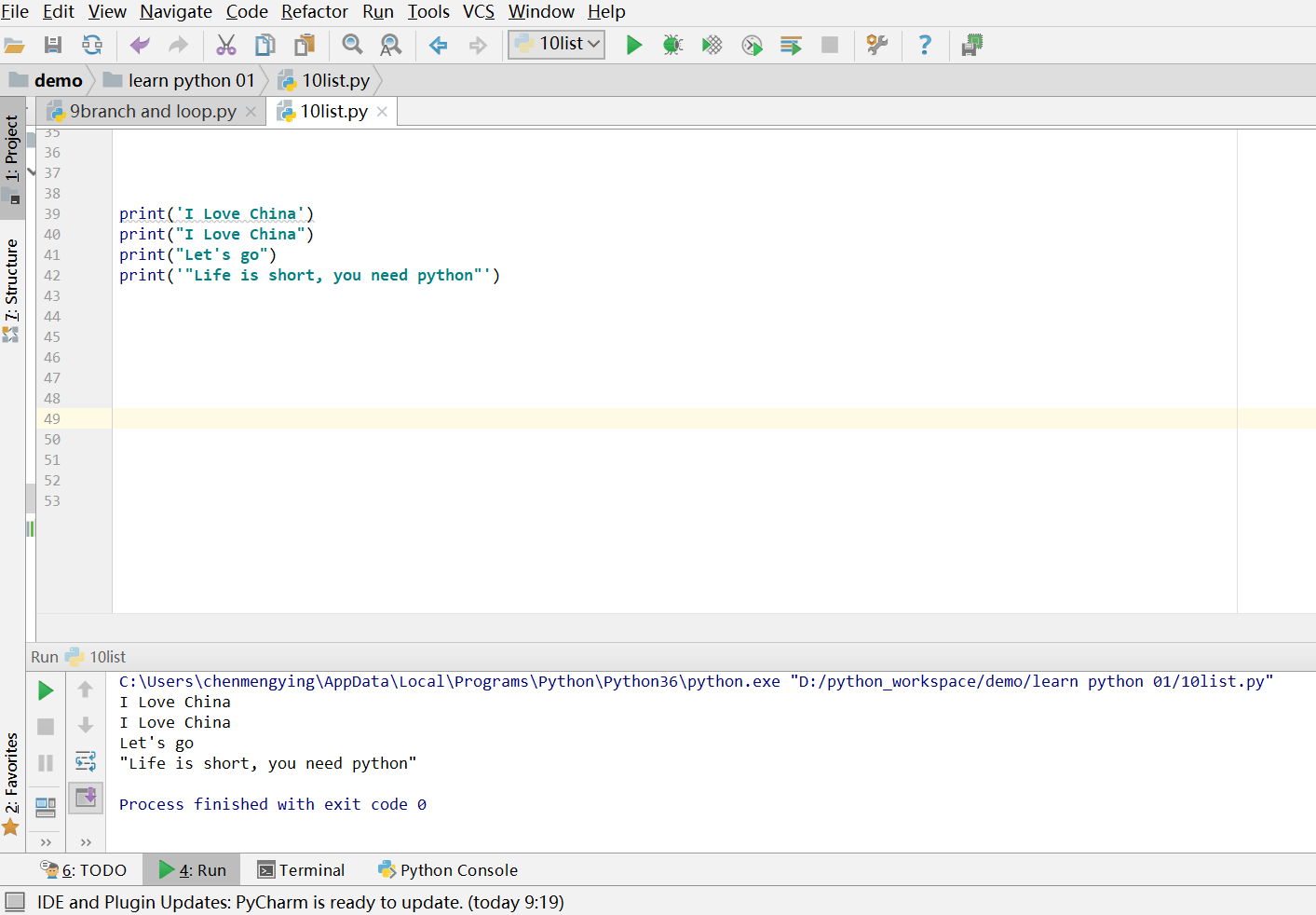Image resolution: width=1316 pixels, height=915 pixels.
Task: Click the gray Stop square in toolbar
Action: tap(830, 45)
